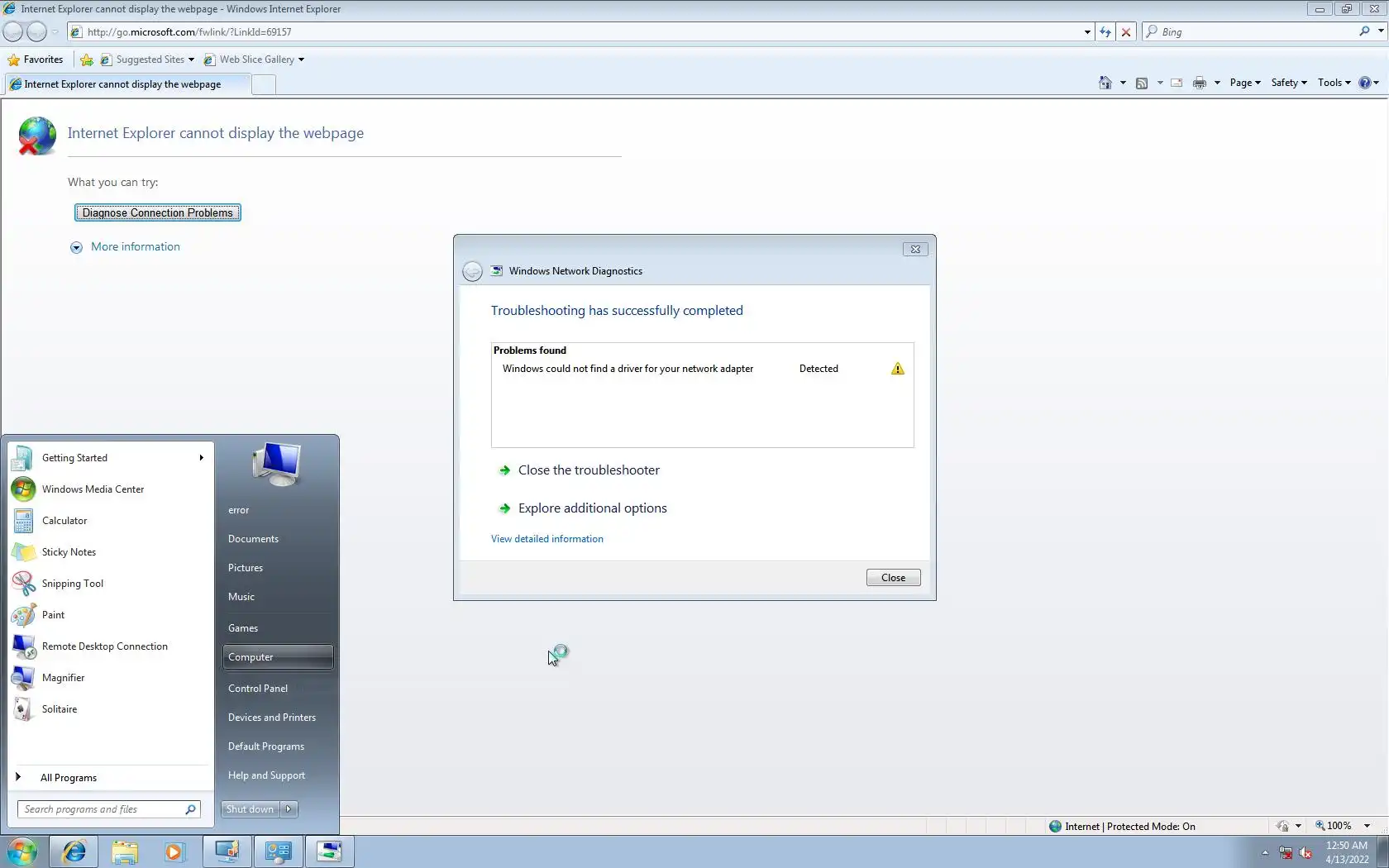Open the Help question mark icon

click(1365, 83)
